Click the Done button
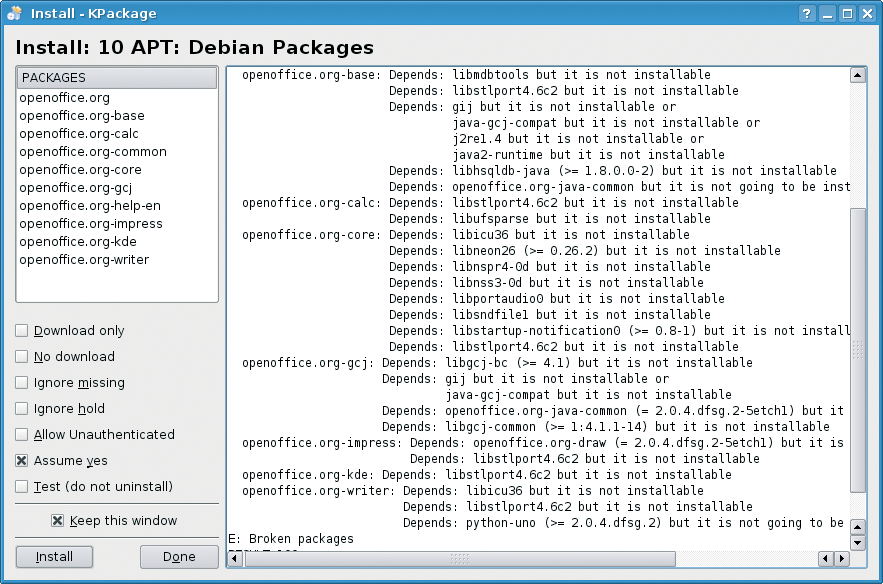 click(x=179, y=557)
